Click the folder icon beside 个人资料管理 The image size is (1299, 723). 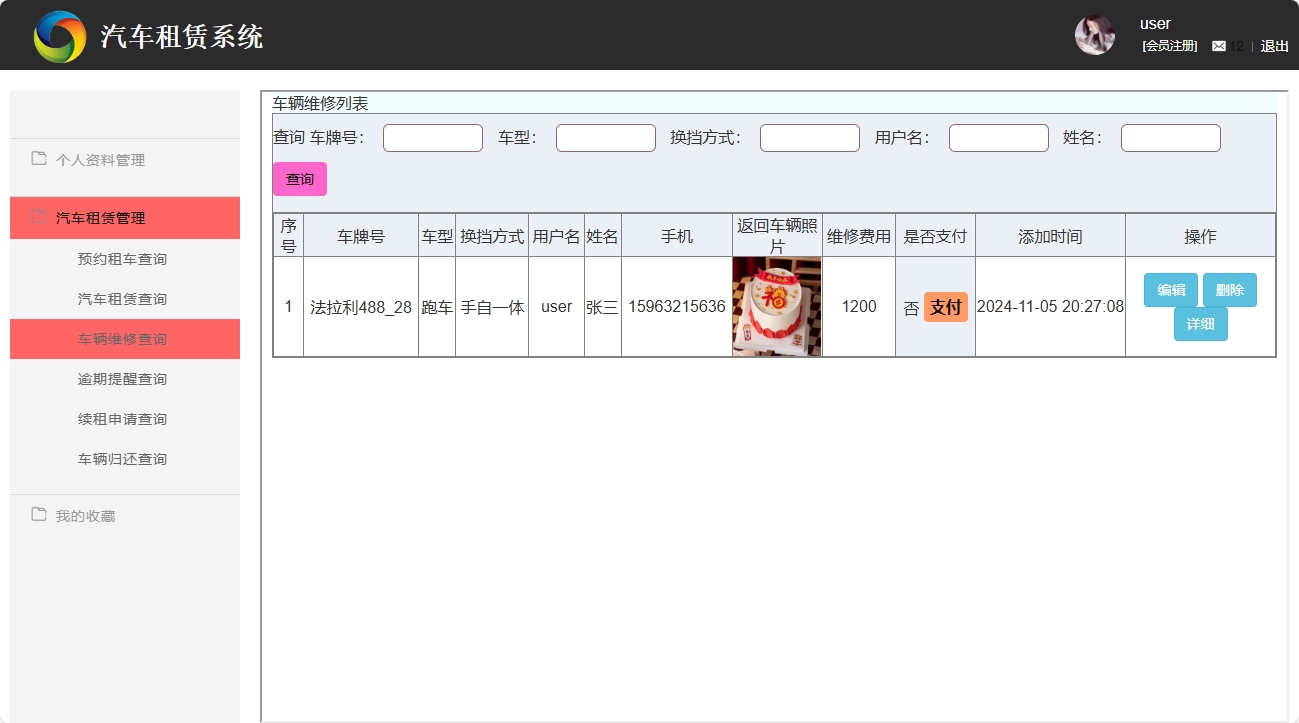tap(37, 159)
